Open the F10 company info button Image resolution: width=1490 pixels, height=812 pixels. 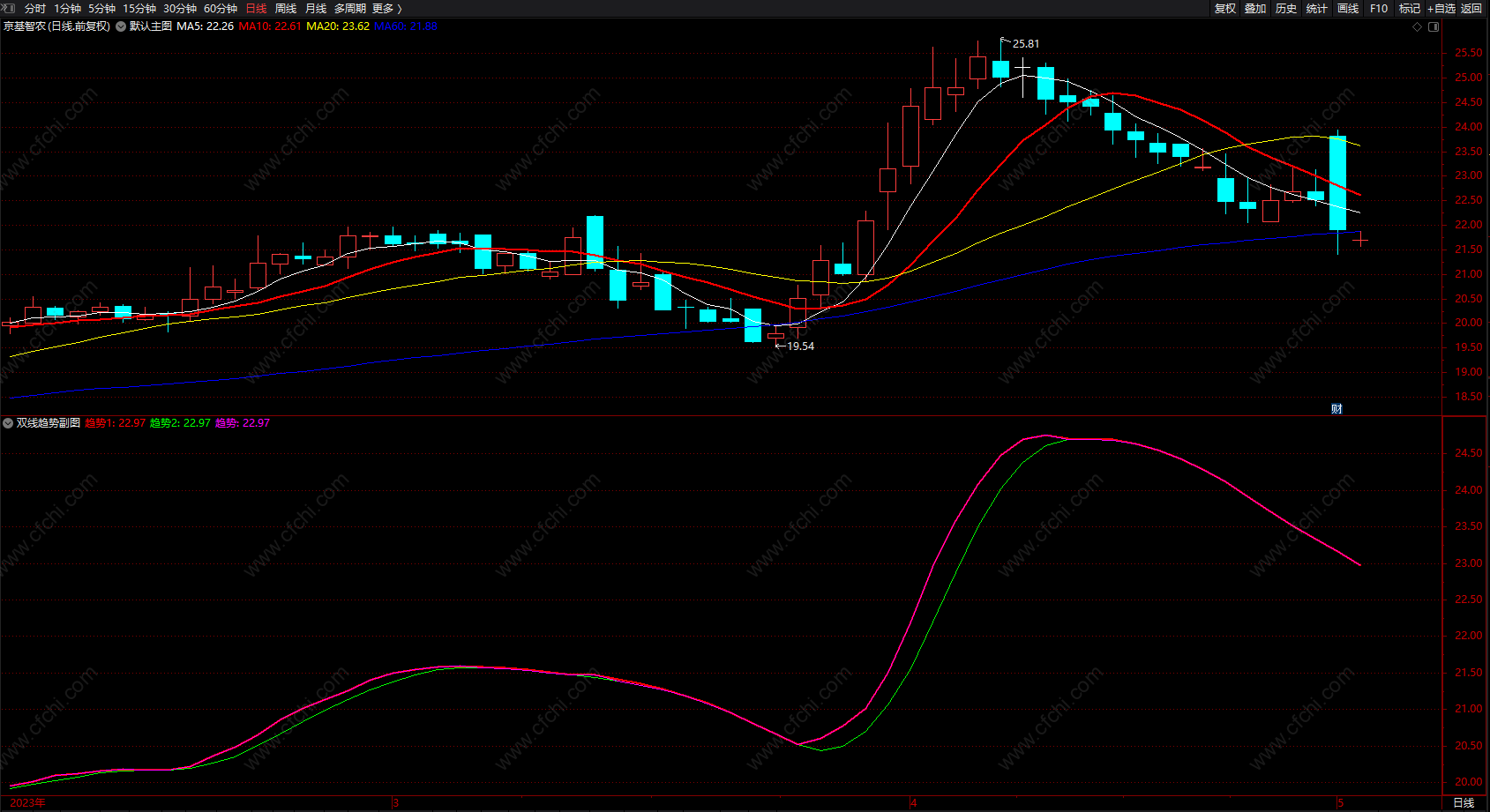click(x=1379, y=9)
